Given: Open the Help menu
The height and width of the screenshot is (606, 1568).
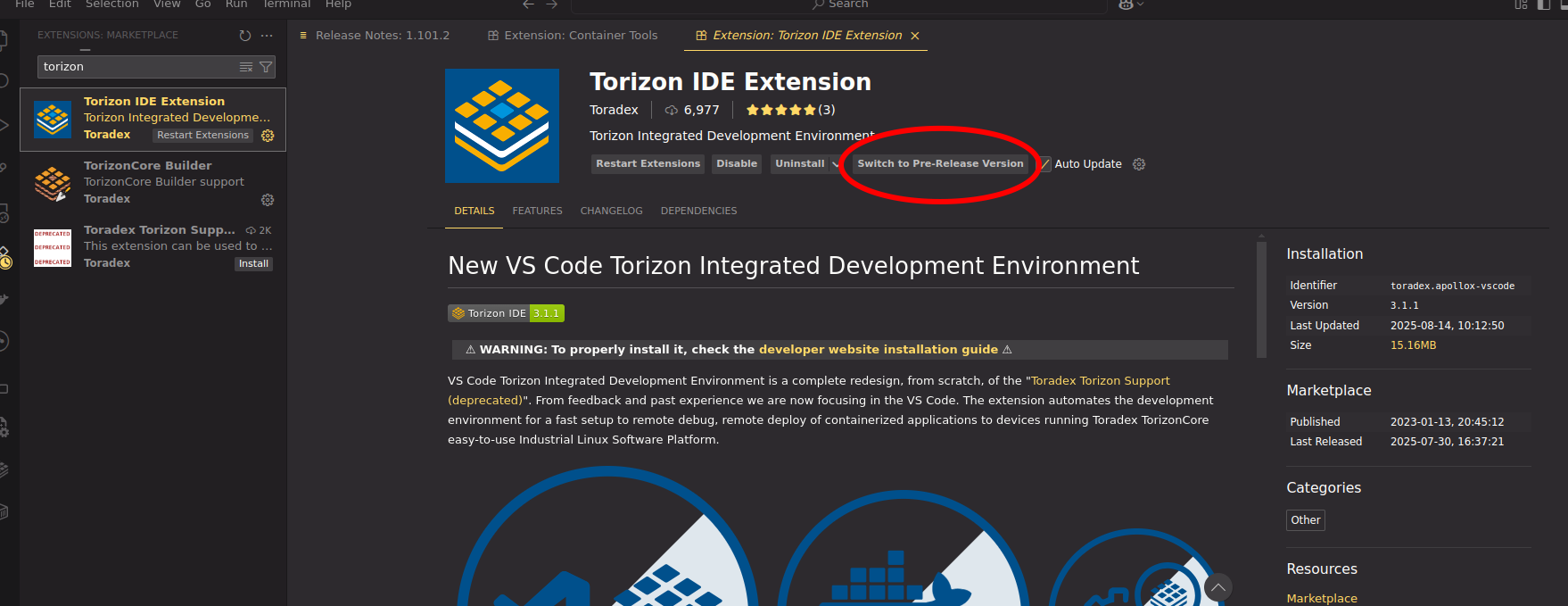Looking at the screenshot, I should (x=338, y=4).
